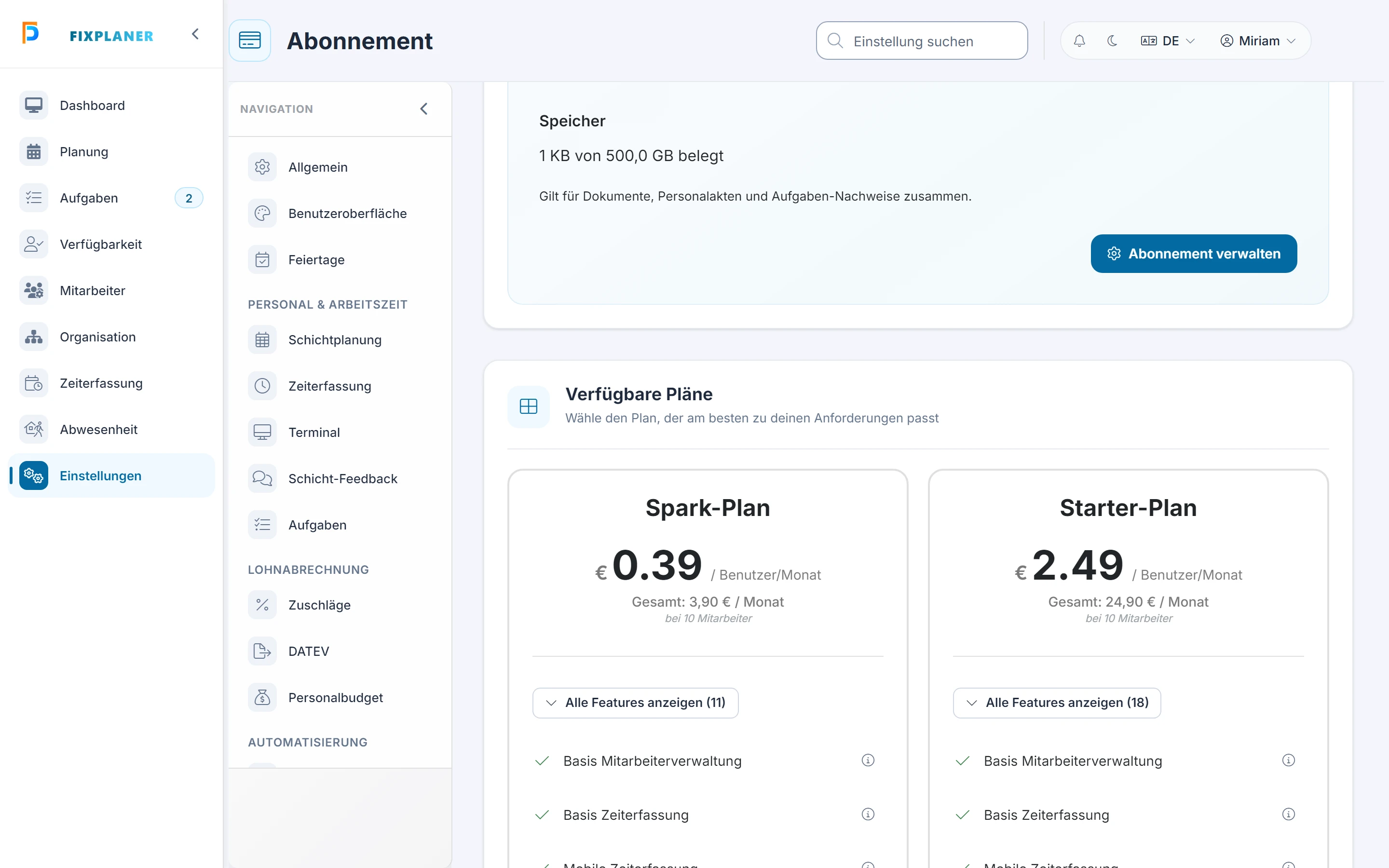
Task: Select the Spark-Plan title
Action: pos(708,508)
